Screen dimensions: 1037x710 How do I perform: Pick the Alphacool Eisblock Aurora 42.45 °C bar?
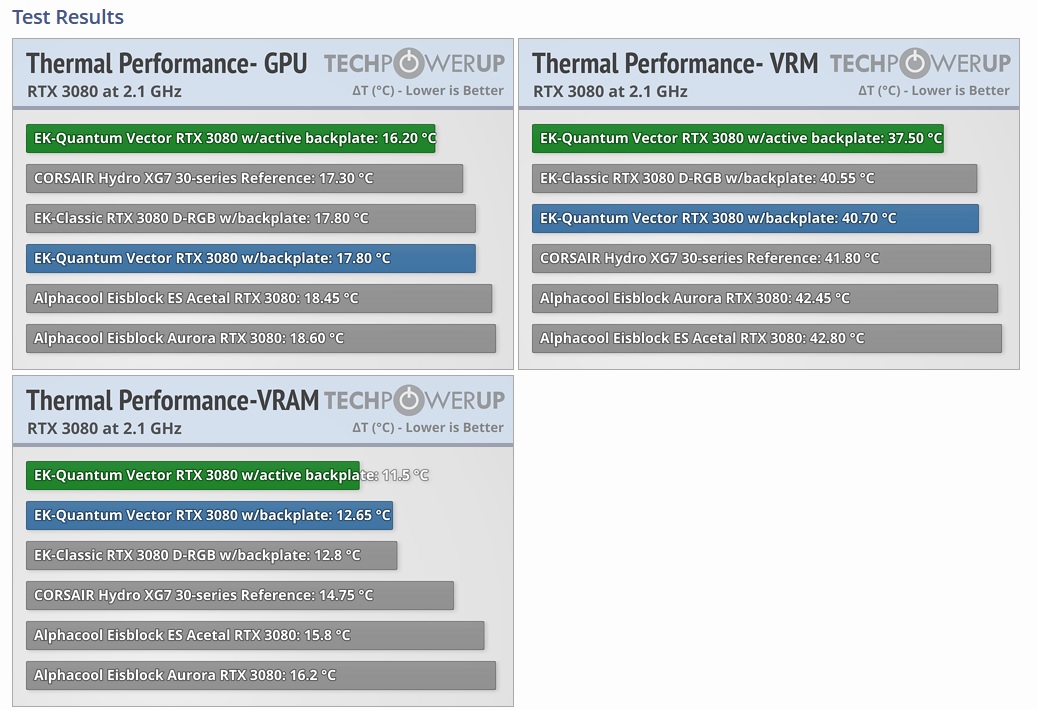[765, 299]
